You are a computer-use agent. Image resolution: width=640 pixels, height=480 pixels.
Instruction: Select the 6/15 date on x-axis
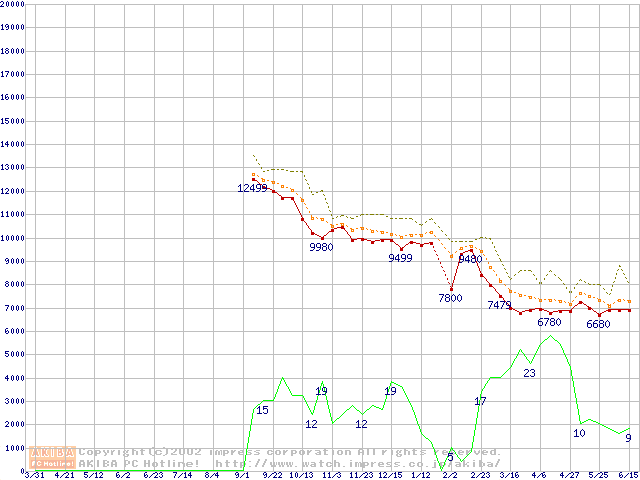pyautogui.click(x=629, y=475)
